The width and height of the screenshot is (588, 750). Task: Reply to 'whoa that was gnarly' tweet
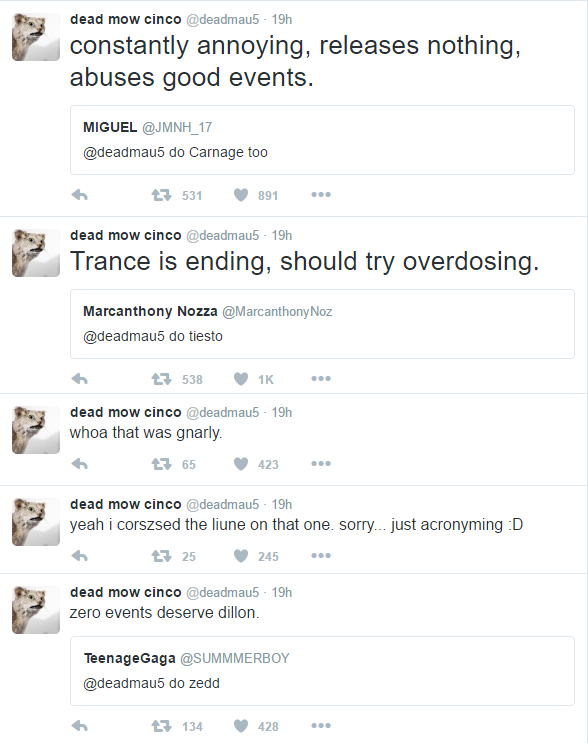pyautogui.click(x=80, y=463)
